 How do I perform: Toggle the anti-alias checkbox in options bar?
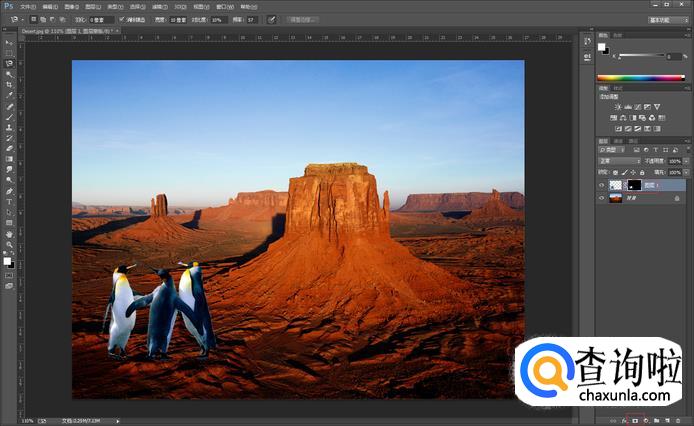click(122, 20)
